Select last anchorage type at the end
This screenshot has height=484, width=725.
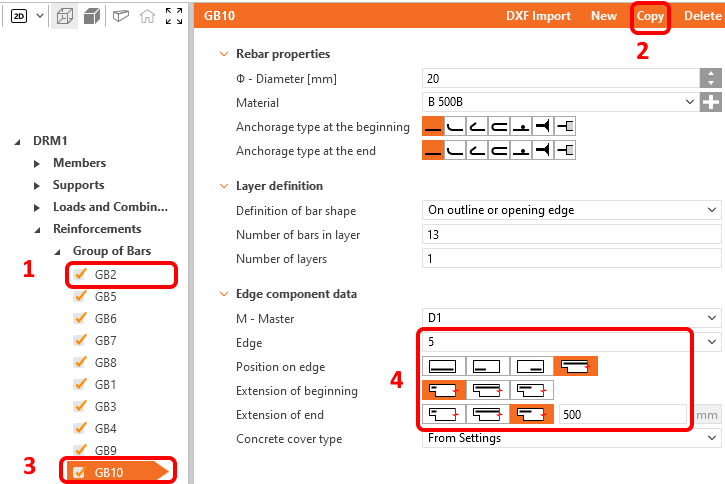(567, 150)
